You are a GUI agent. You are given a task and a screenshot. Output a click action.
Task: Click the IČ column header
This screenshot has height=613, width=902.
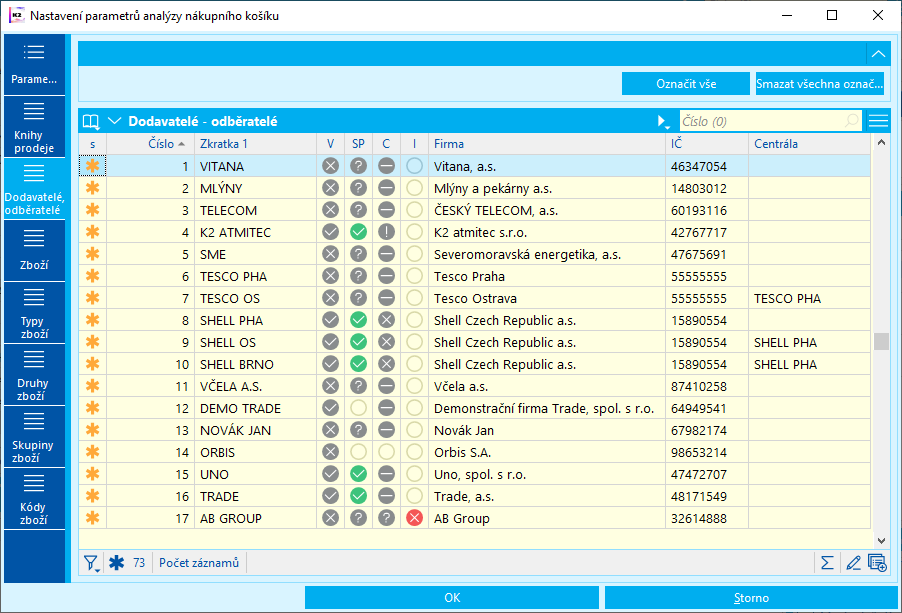point(706,144)
